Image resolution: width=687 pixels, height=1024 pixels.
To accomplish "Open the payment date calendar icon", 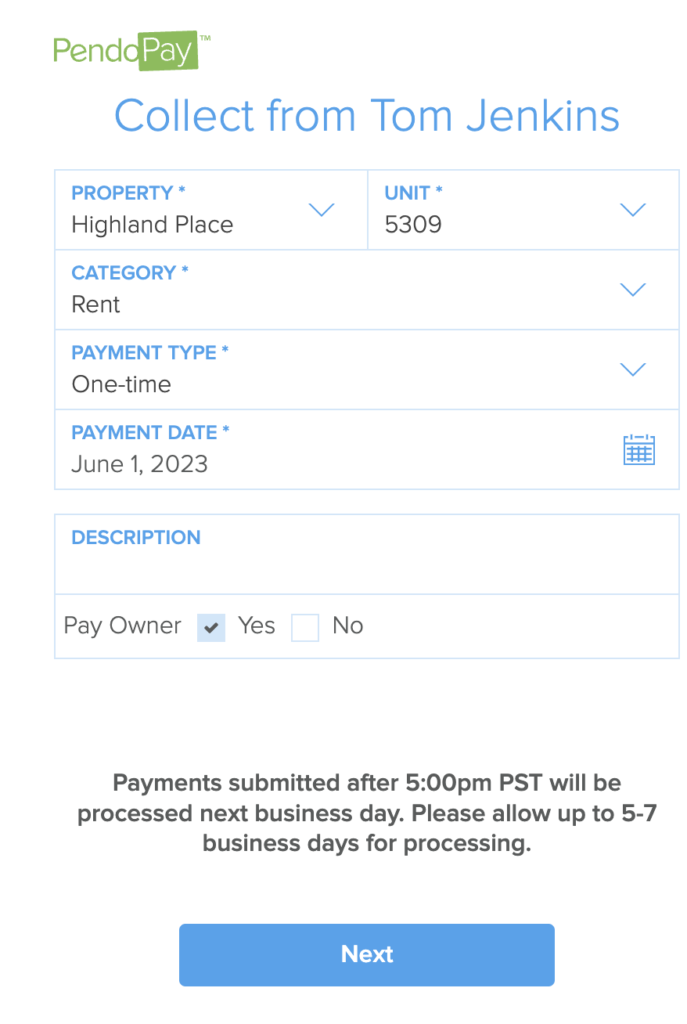I will tap(639, 449).
